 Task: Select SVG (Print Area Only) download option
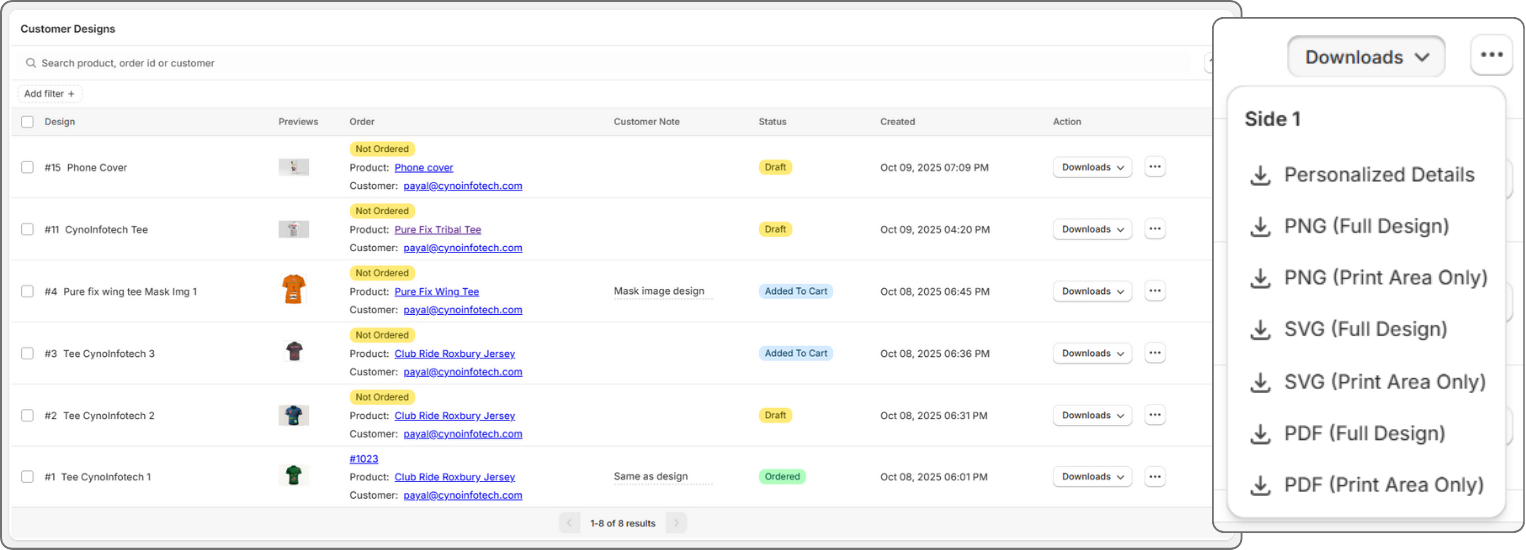point(1384,382)
